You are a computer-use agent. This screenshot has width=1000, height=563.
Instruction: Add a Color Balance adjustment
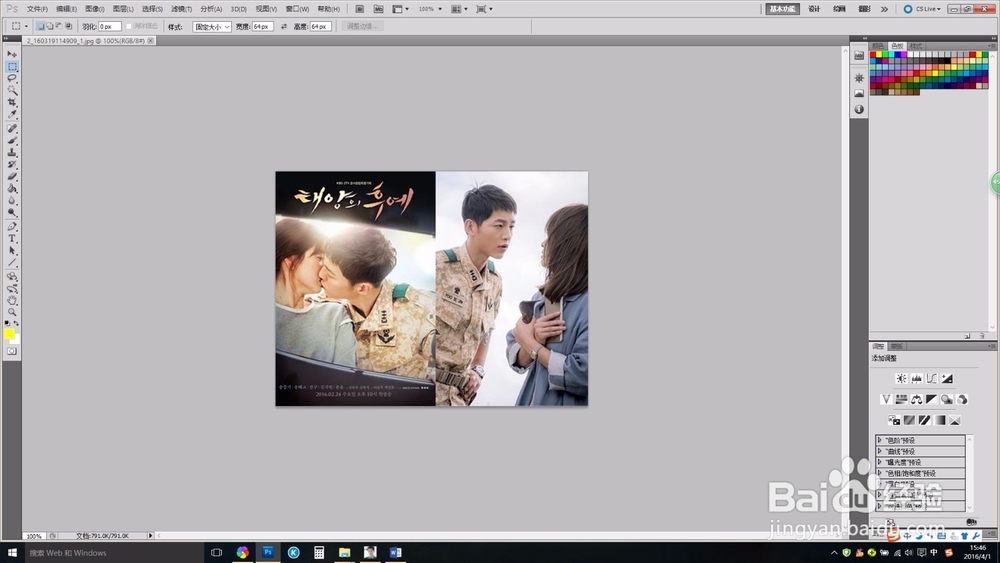pyautogui.click(x=916, y=399)
